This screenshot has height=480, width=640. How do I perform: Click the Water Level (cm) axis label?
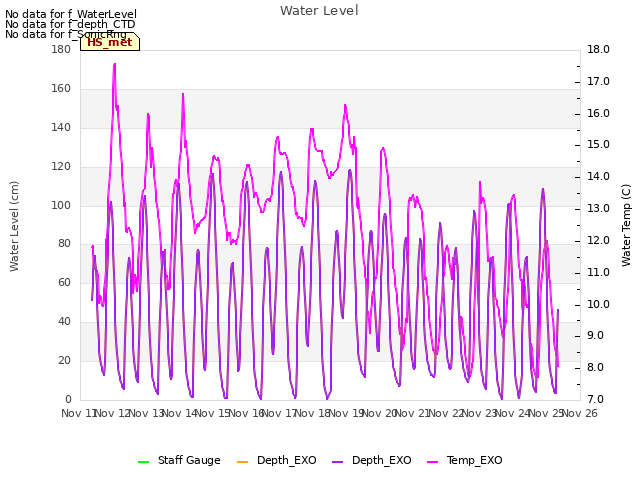click(14, 227)
